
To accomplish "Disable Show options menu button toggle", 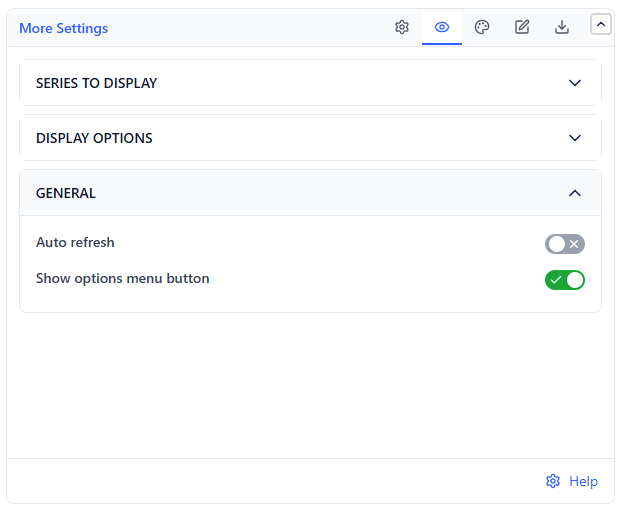I will click(x=565, y=280).
